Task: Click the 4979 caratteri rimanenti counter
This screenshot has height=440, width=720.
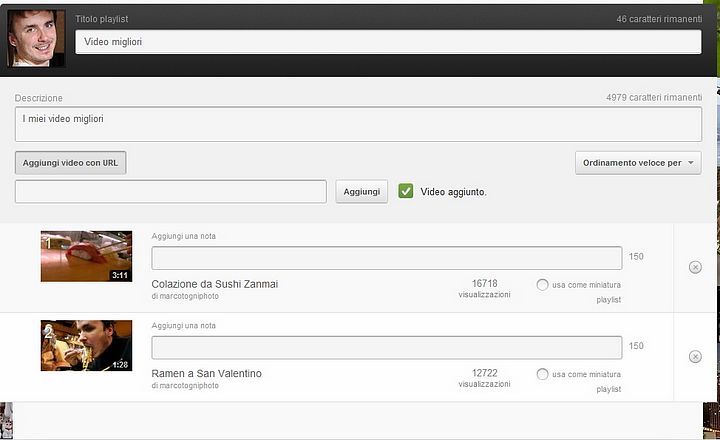Action: coord(654,97)
